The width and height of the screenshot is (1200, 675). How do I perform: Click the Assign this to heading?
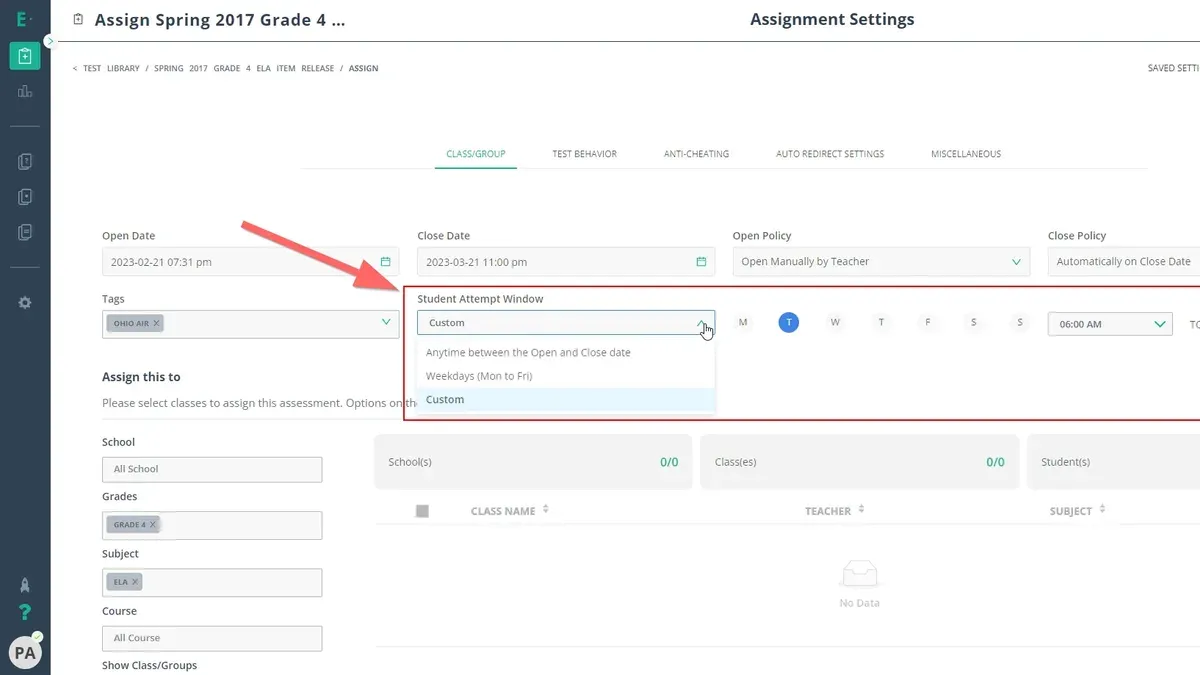pos(141,377)
